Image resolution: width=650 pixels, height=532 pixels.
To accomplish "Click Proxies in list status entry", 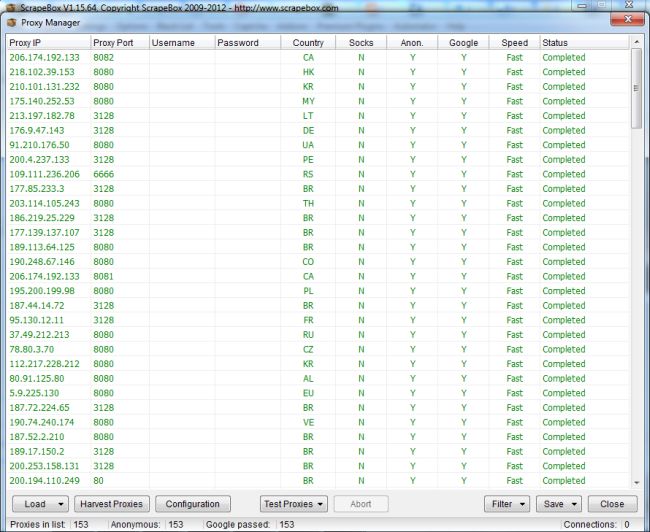I will coord(49,525).
